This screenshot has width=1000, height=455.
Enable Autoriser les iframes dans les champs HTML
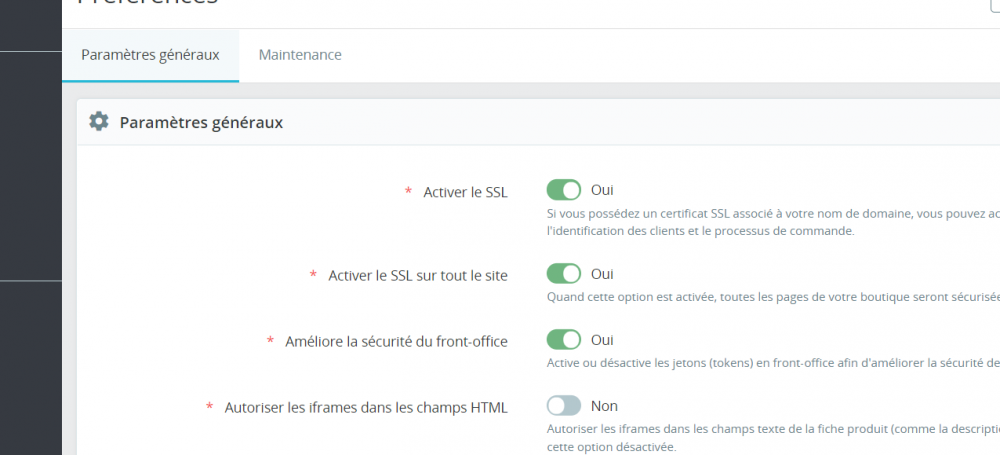coord(564,406)
